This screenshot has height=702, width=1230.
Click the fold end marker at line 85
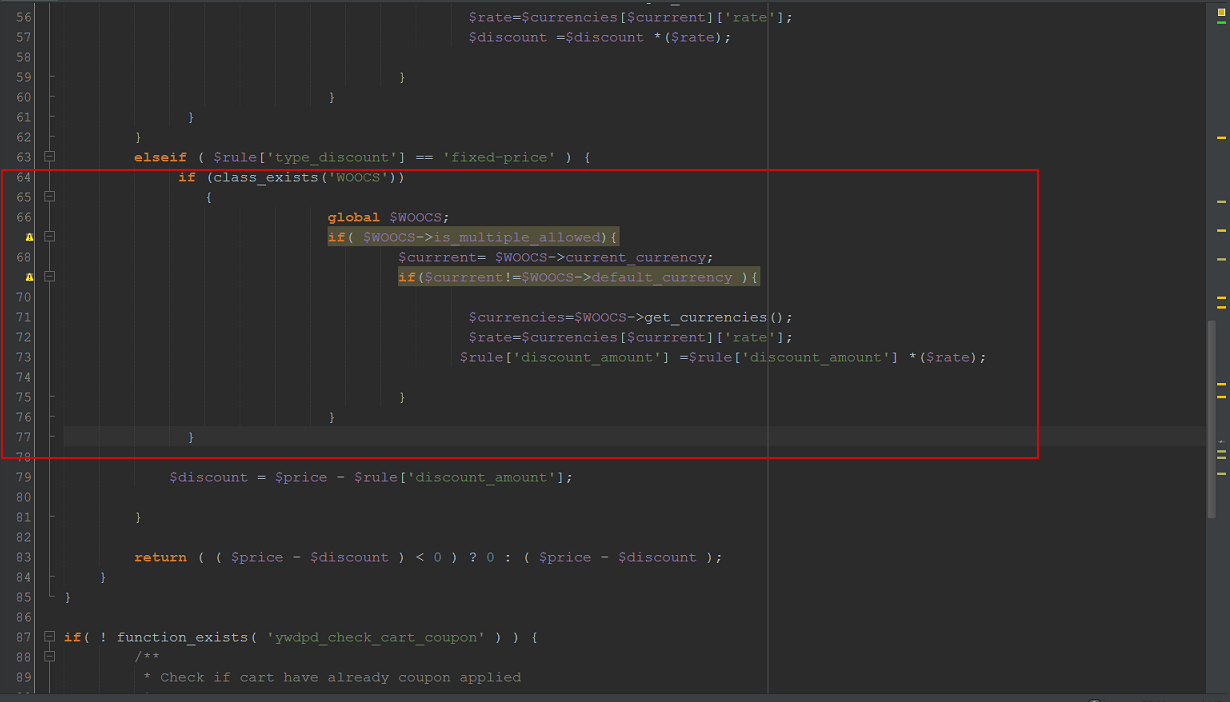[49, 597]
